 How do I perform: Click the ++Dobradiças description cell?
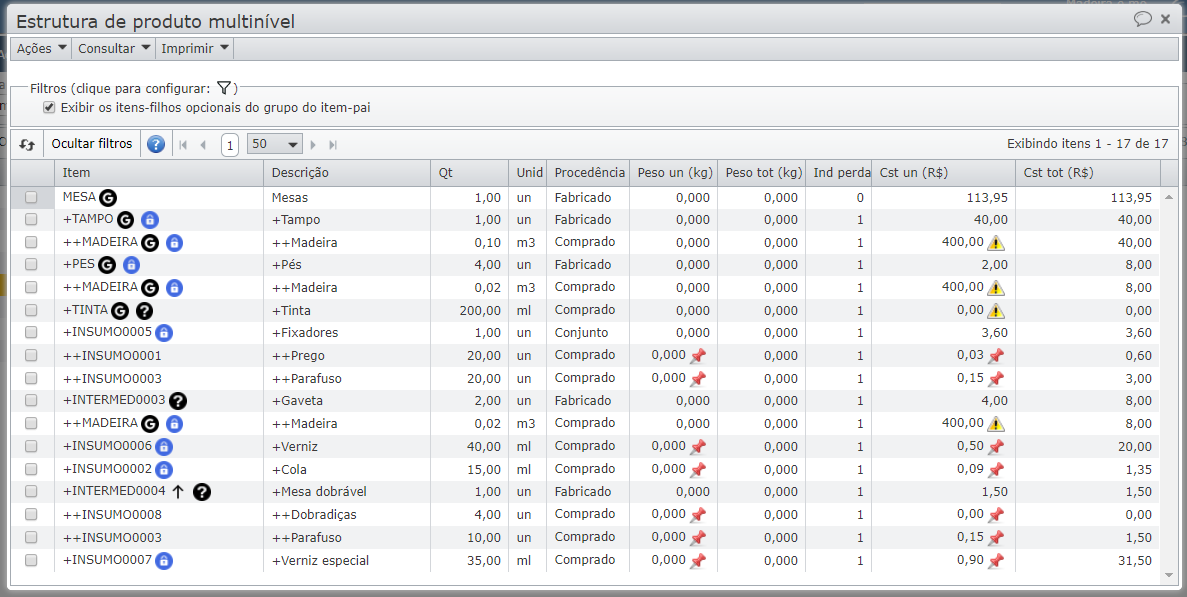point(347,515)
